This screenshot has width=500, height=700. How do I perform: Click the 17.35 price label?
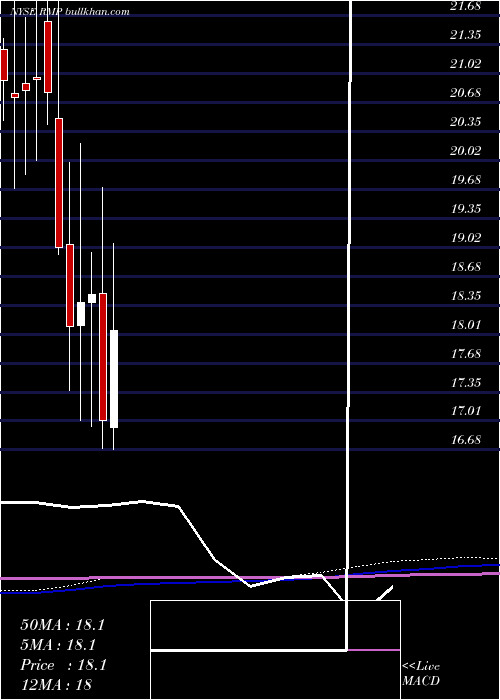pos(466,383)
